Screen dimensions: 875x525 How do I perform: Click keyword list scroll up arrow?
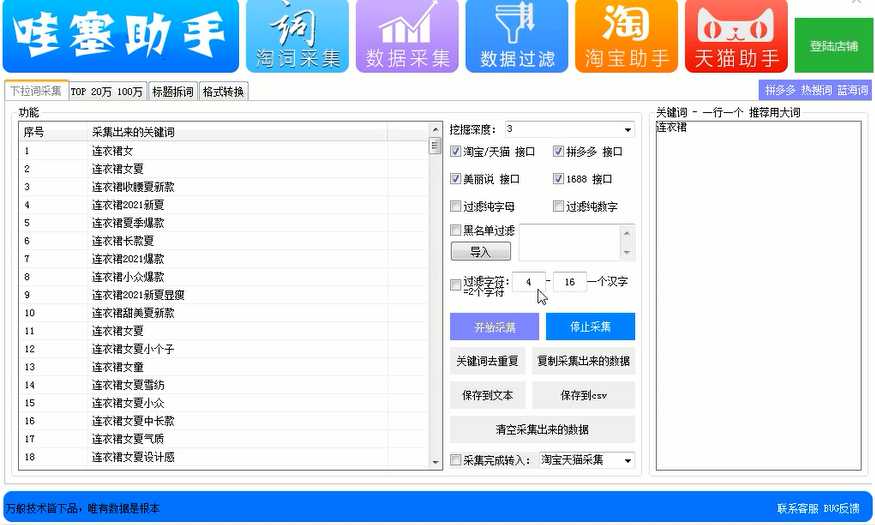(x=435, y=129)
